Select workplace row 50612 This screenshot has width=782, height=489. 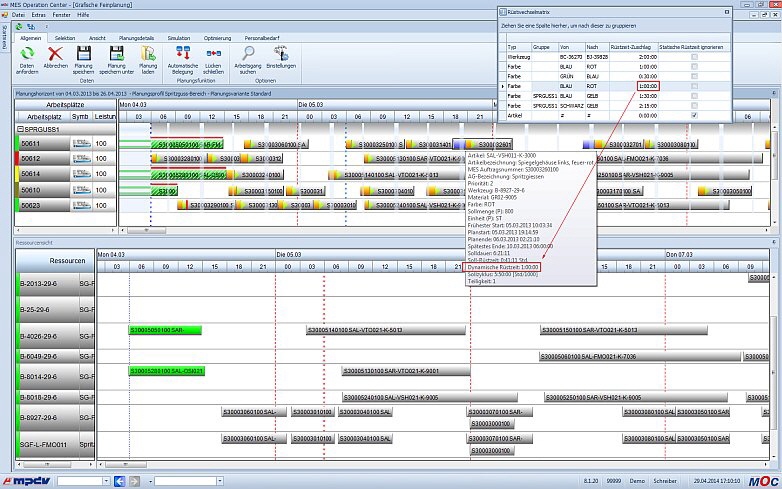click(x=66, y=159)
